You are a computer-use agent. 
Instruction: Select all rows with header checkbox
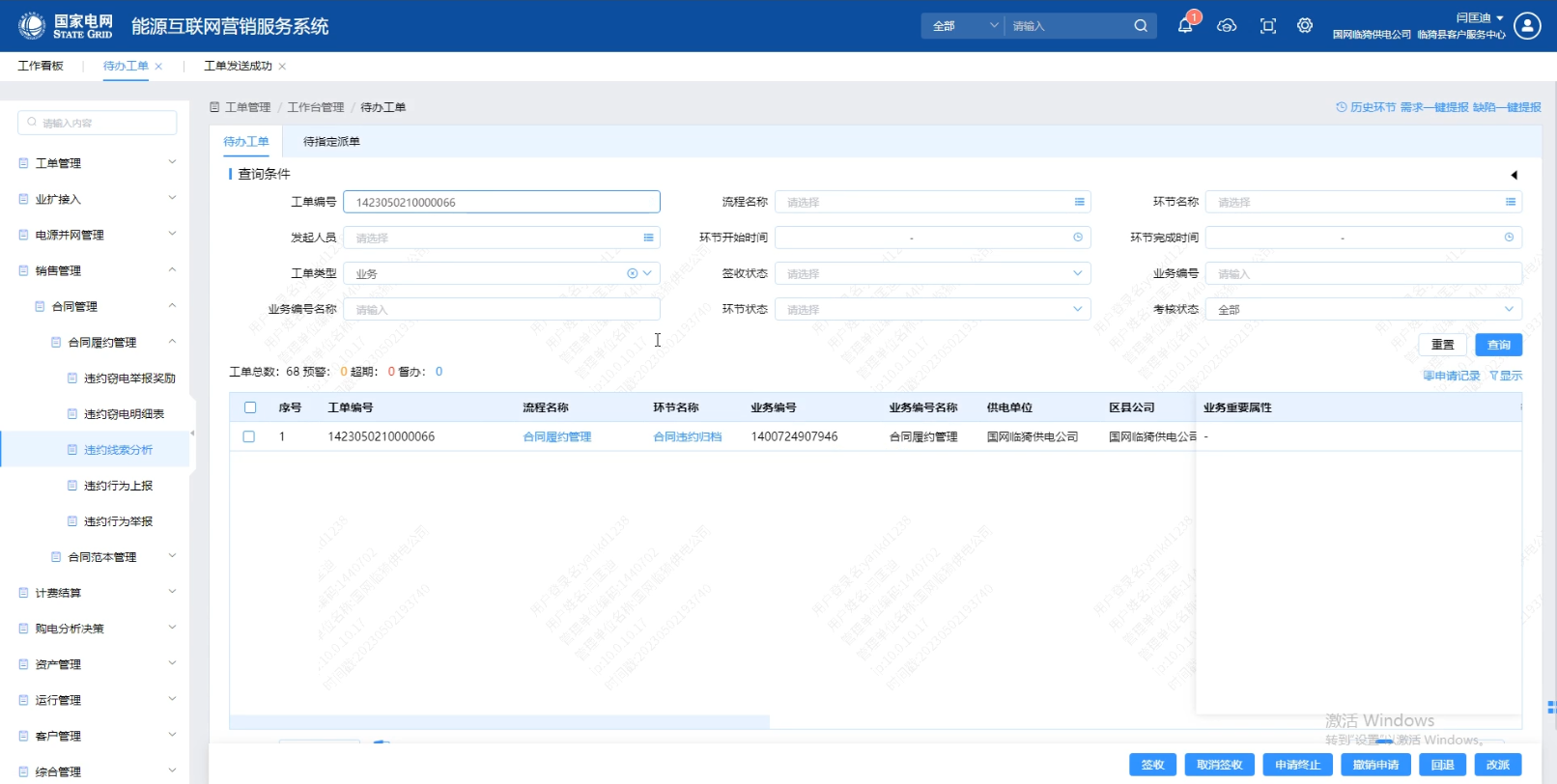(250, 407)
